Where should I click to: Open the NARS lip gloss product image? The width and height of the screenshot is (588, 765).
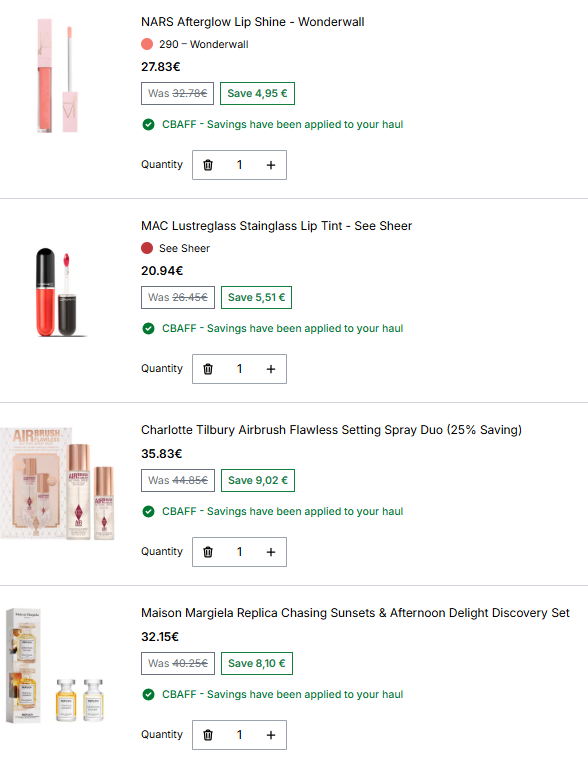(58, 76)
